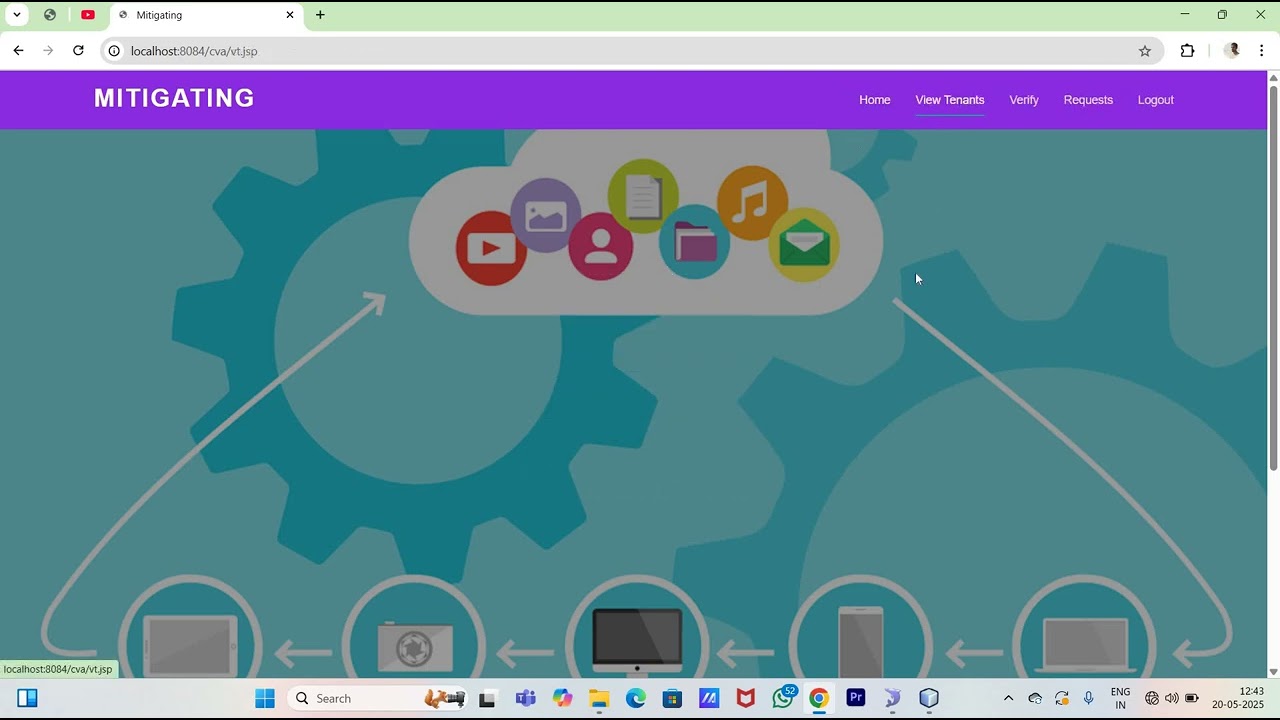Reload the page with refresh icon

pyautogui.click(x=78, y=51)
